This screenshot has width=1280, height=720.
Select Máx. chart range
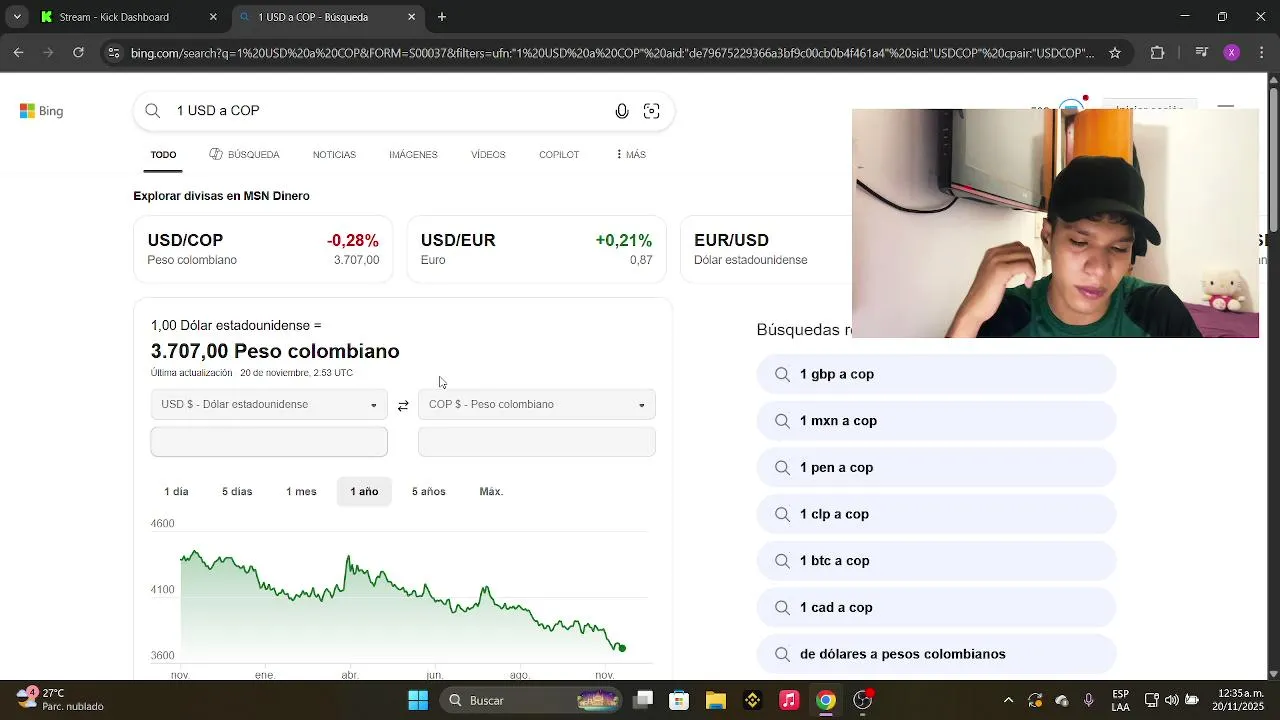coord(491,492)
